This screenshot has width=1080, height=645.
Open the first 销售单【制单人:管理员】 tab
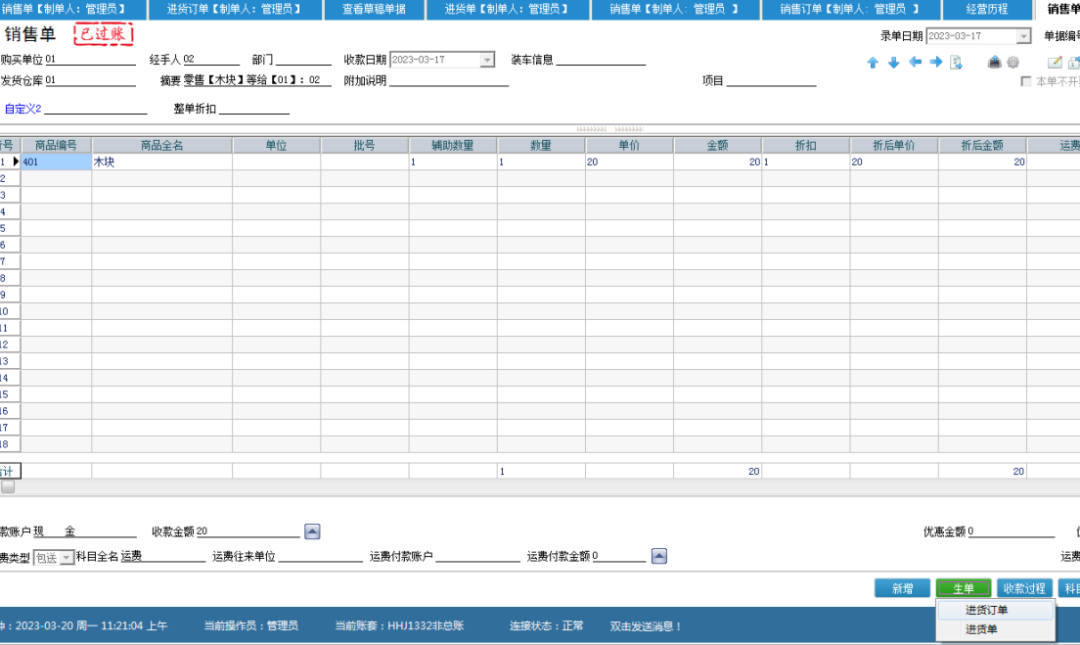(73, 9)
